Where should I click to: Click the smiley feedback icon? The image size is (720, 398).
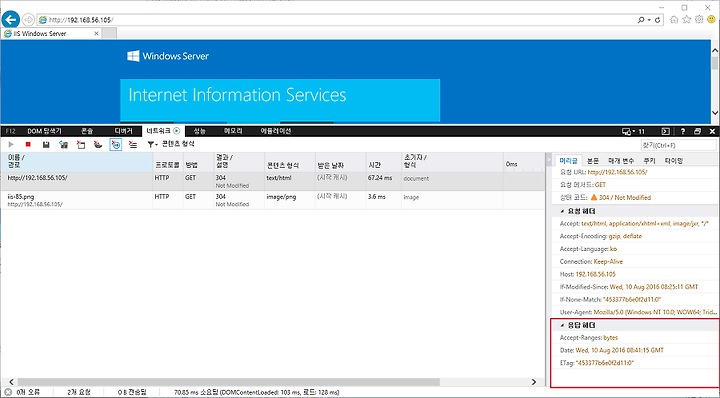[712, 19]
